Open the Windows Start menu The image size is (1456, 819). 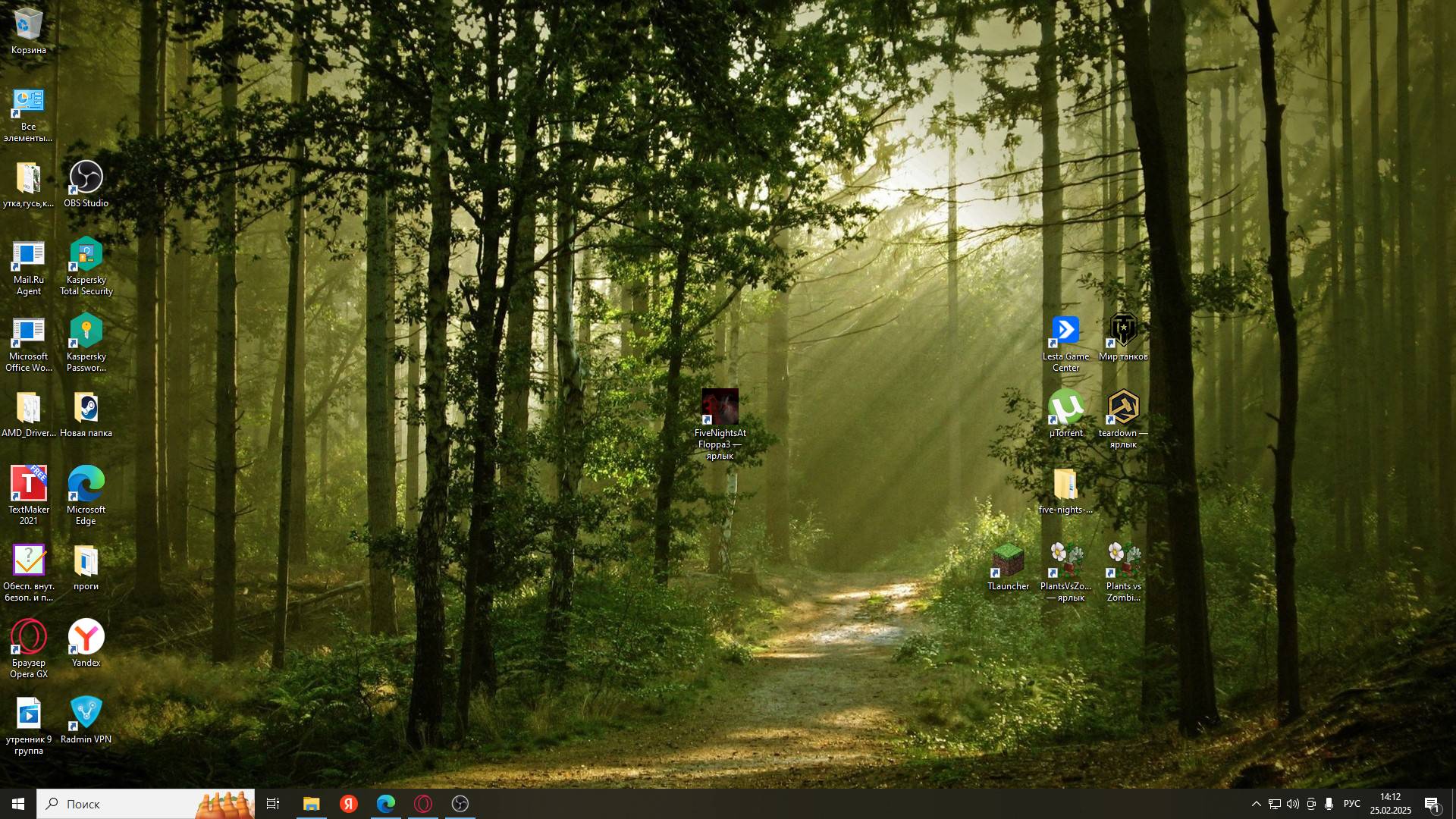(18, 804)
